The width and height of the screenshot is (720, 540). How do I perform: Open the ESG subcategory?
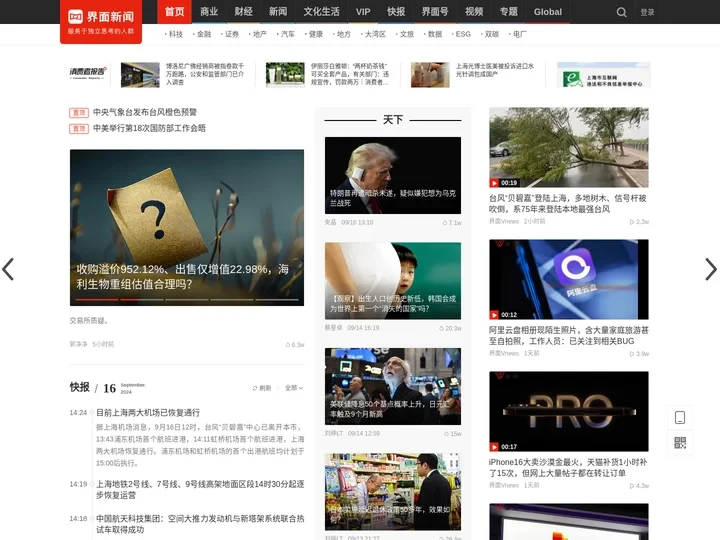tap(461, 34)
